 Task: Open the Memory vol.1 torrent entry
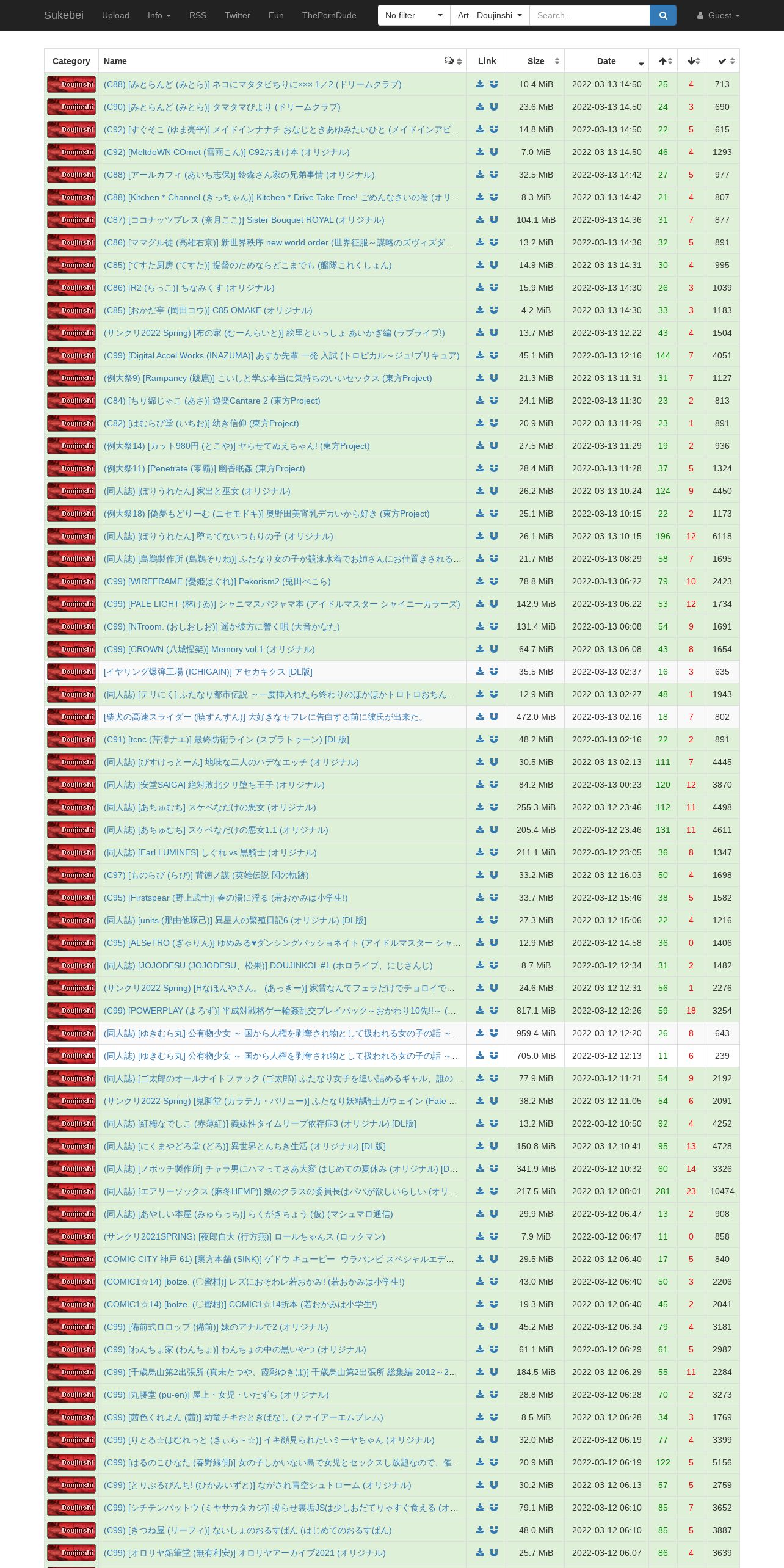click(x=209, y=649)
